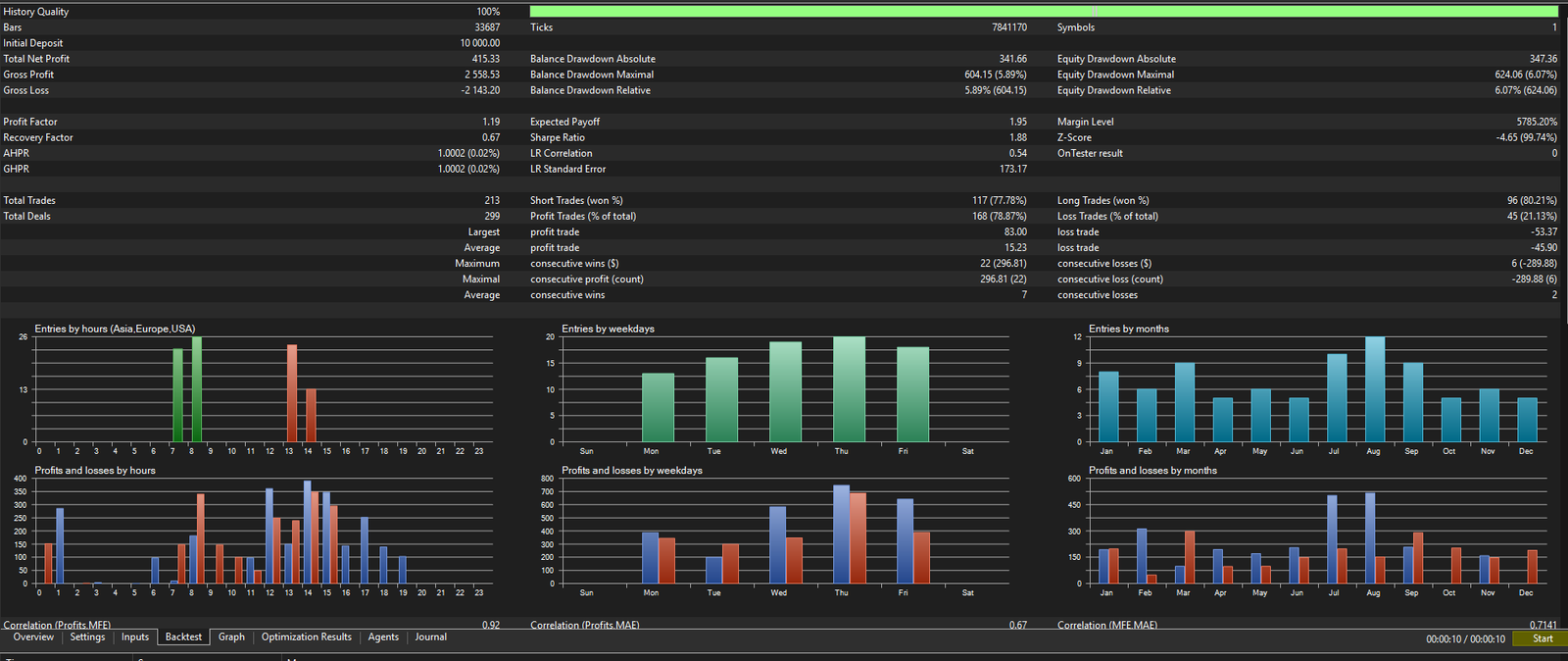The image size is (1568, 661).
Task: Select Profits and losses by months title
Action: [1152, 471]
